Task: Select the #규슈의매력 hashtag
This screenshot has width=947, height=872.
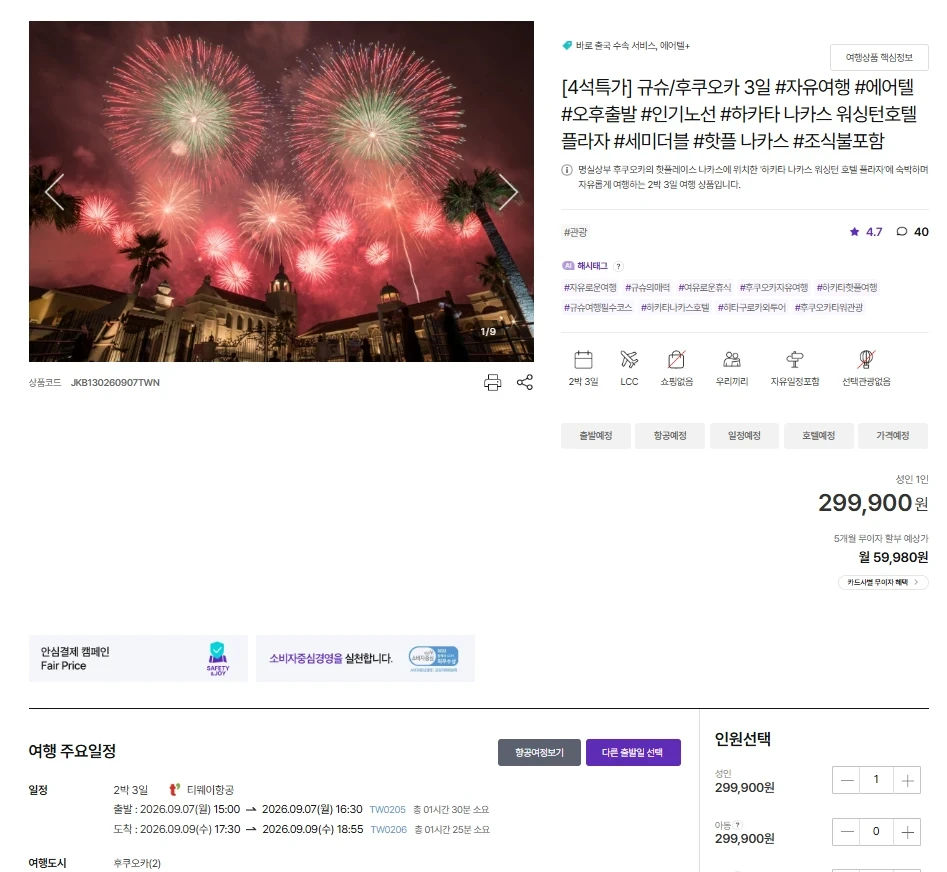Action: [647, 287]
